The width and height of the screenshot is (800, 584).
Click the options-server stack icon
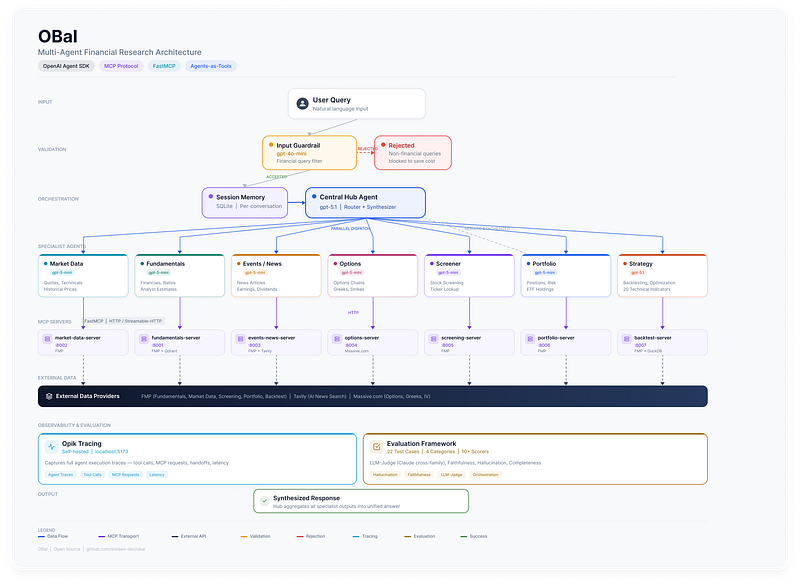(337, 339)
